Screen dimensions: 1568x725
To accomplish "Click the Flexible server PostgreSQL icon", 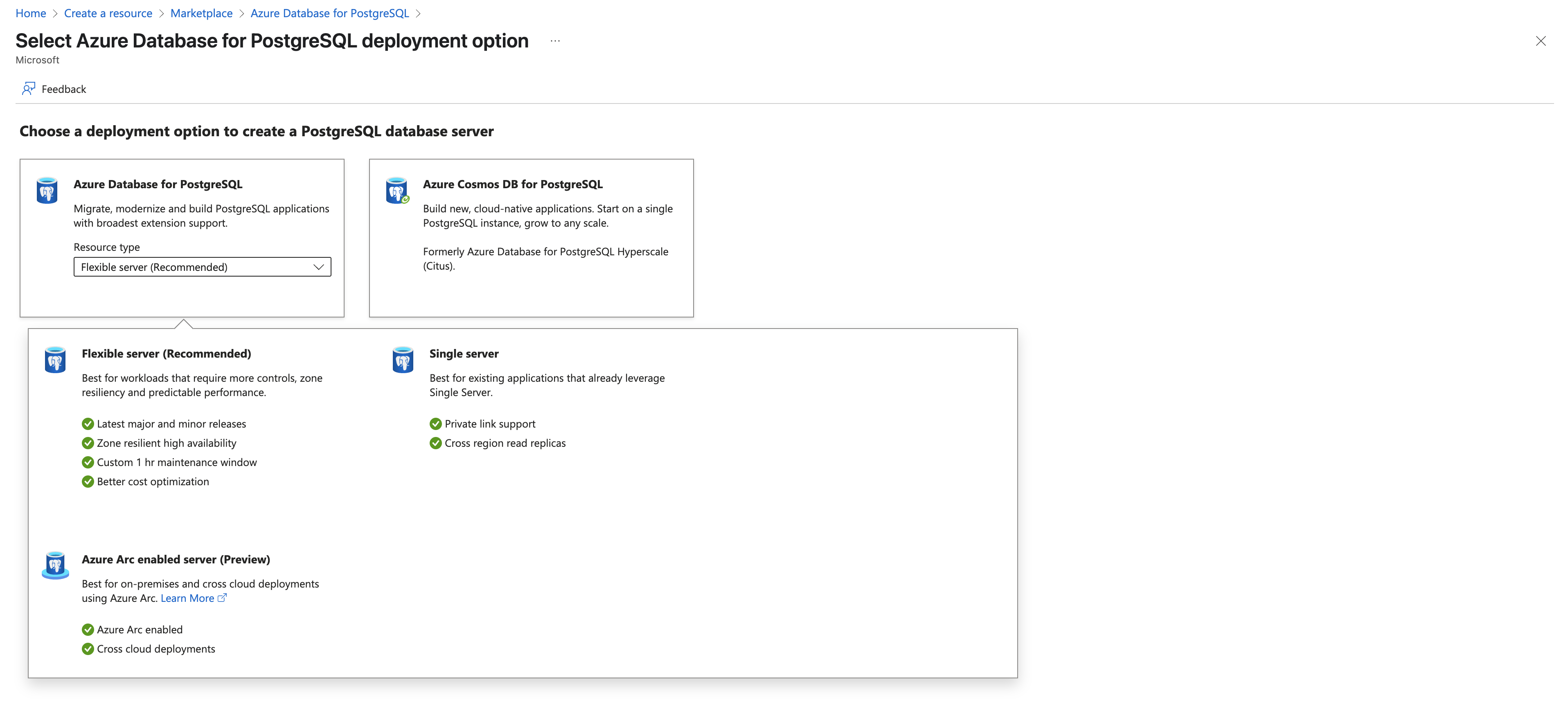I will [55, 360].
